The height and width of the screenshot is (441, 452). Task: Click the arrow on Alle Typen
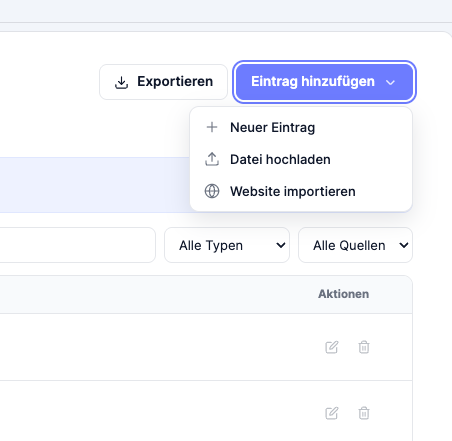coord(281,245)
